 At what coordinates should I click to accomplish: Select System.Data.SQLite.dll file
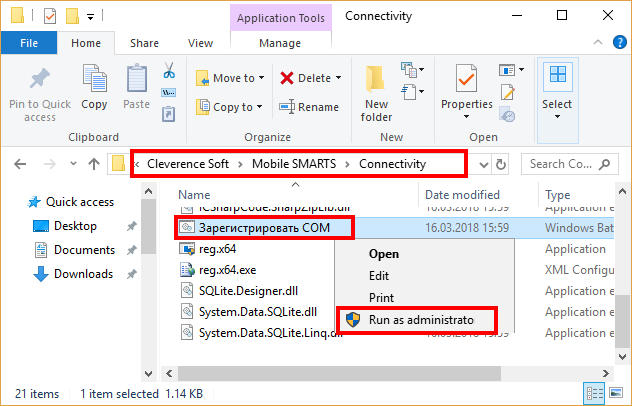tap(249, 312)
